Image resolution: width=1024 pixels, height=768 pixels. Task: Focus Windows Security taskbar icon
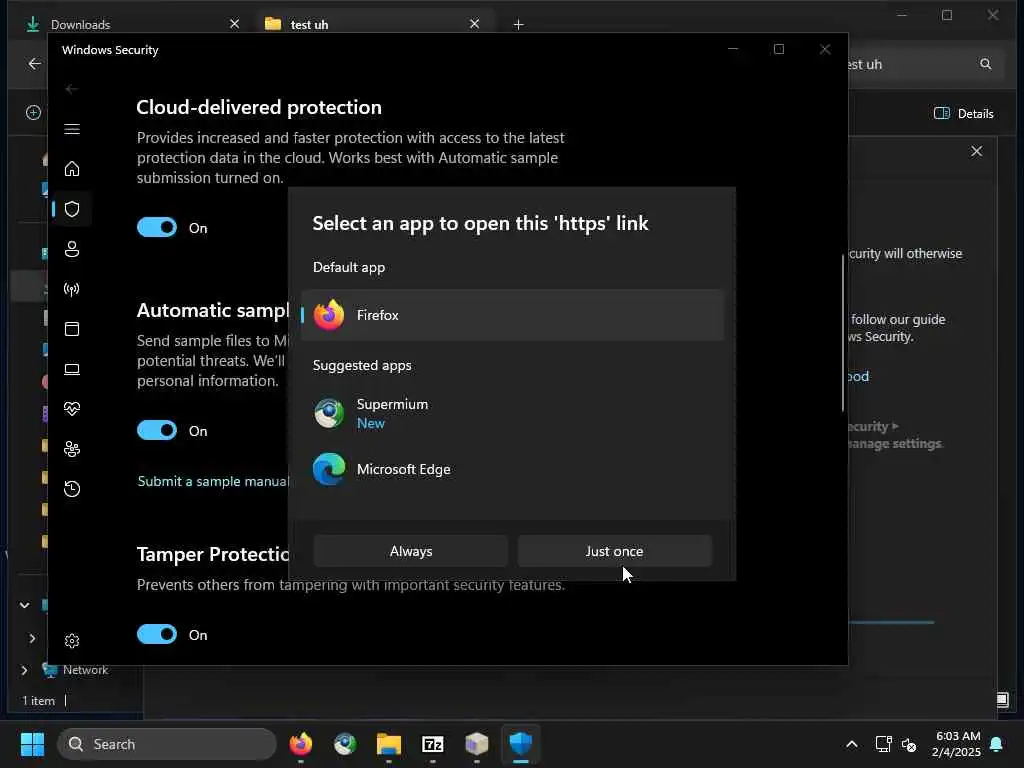tap(520, 744)
